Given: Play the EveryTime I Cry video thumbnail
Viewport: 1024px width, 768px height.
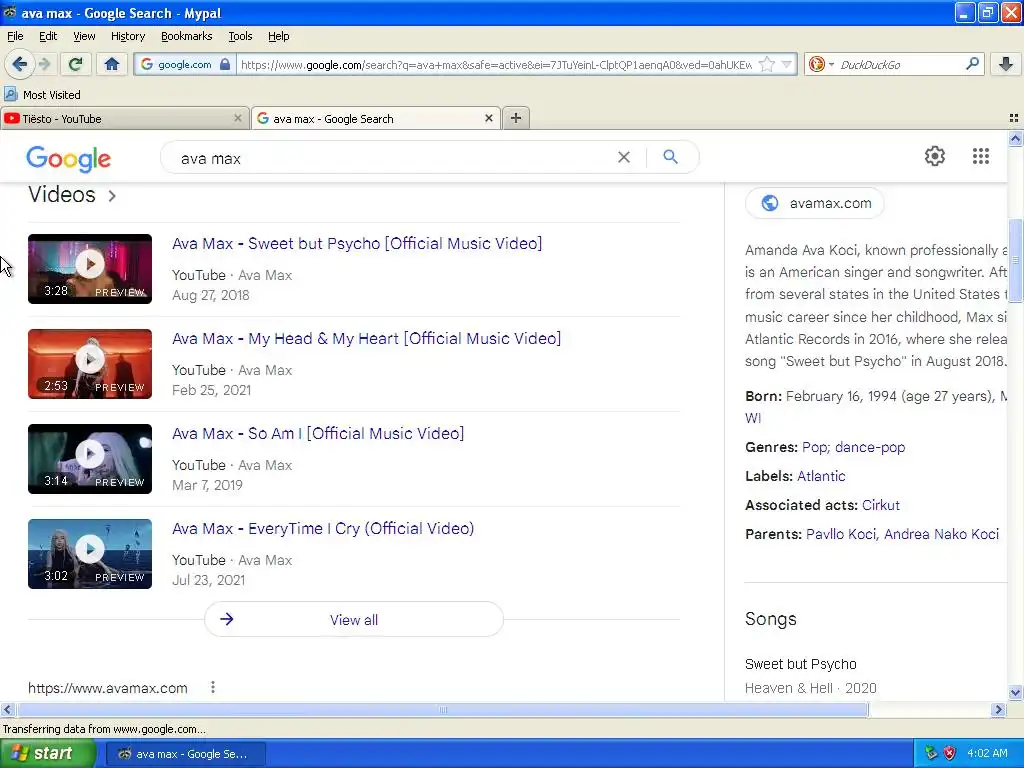Looking at the screenshot, I should click(x=89, y=554).
